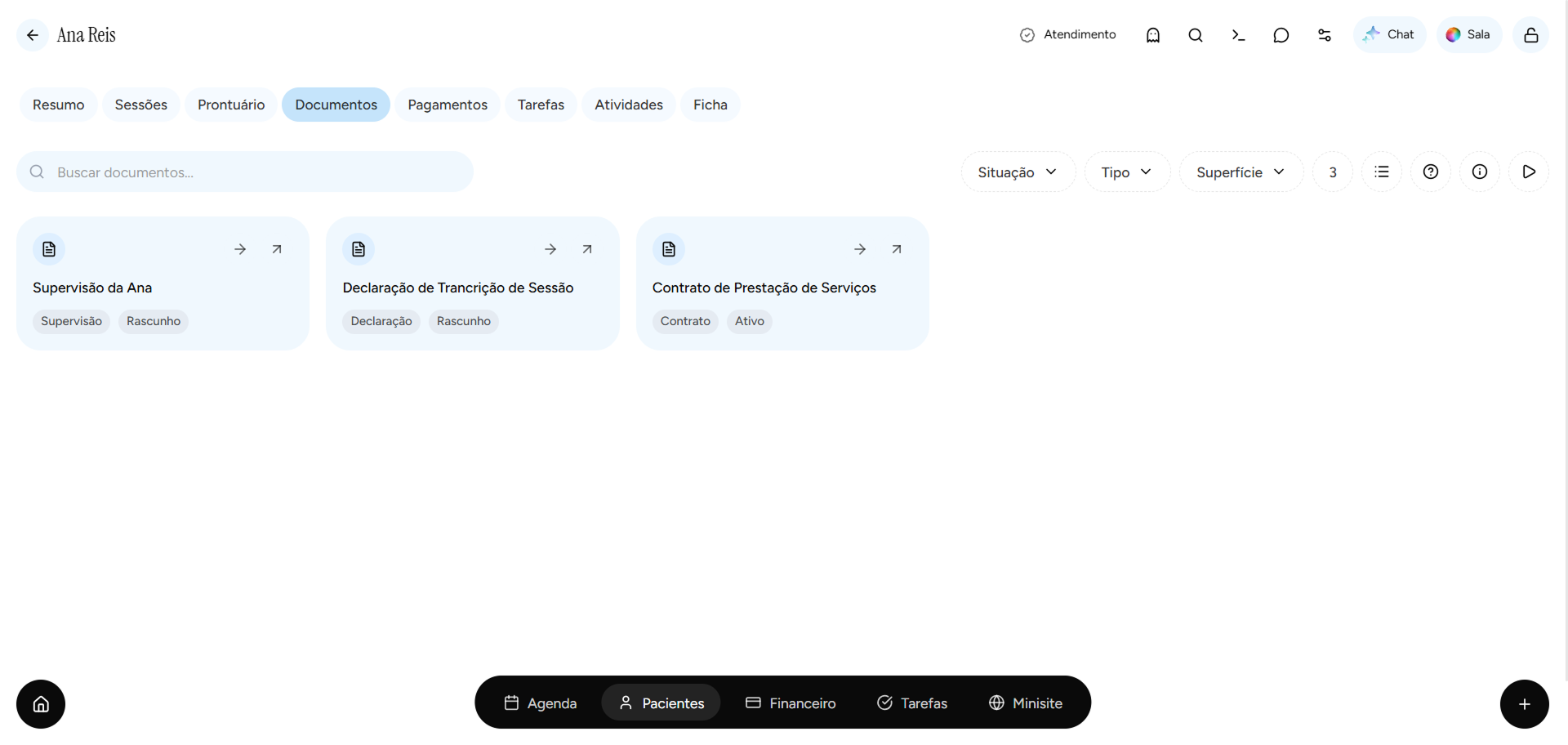The image size is (1568, 745).
Task: Click the Ativo status chip
Action: pos(750,321)
